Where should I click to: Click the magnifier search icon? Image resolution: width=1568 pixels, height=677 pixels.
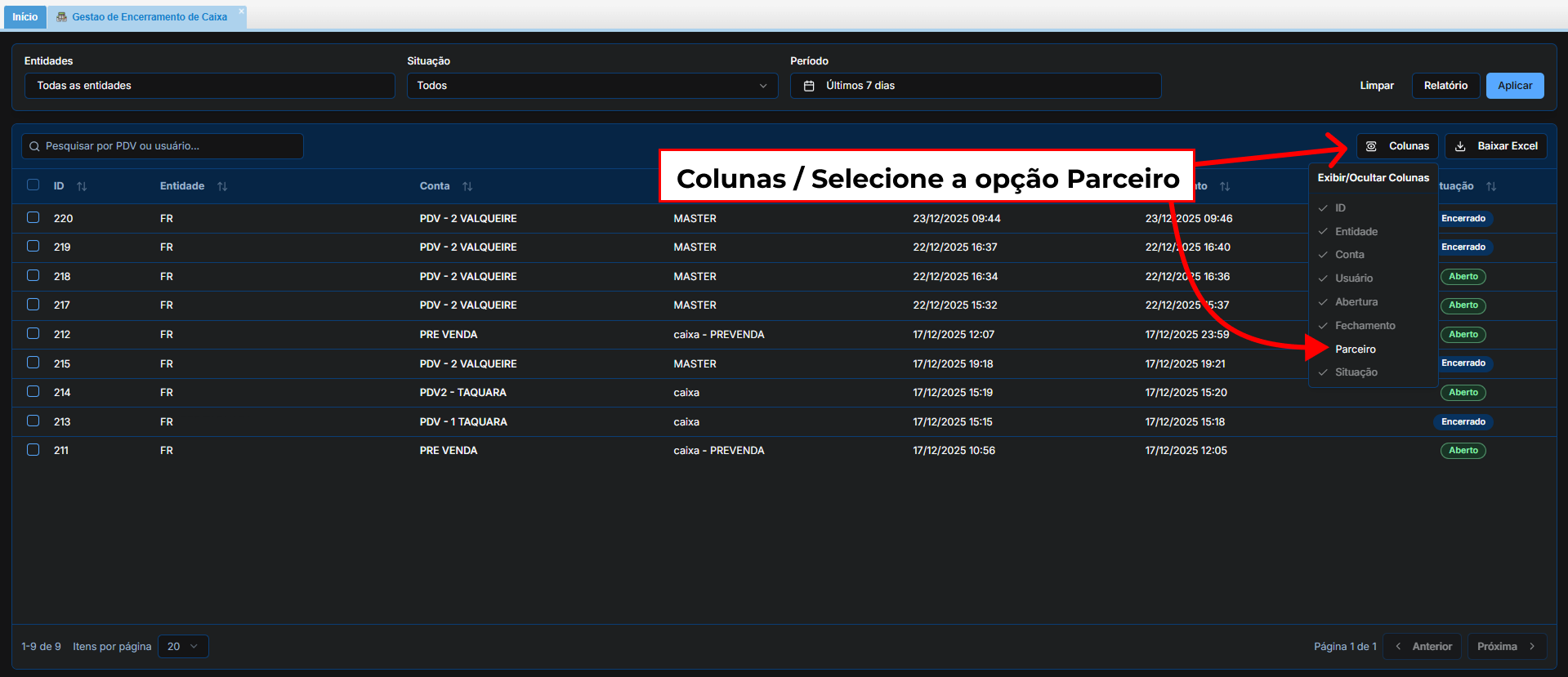(x=34, y=146)
